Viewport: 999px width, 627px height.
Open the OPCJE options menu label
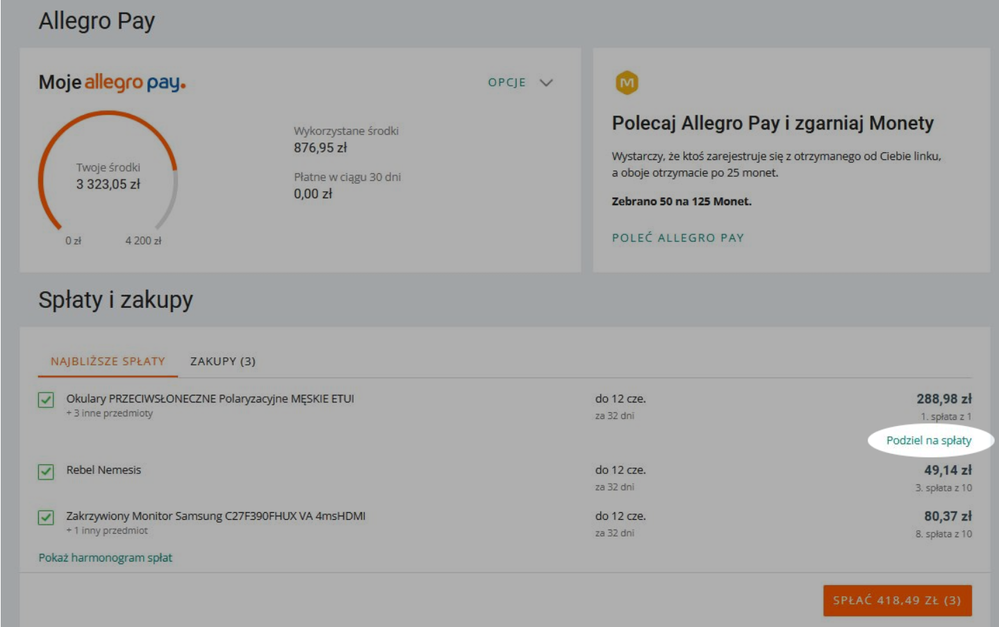(x=507, y=83)
